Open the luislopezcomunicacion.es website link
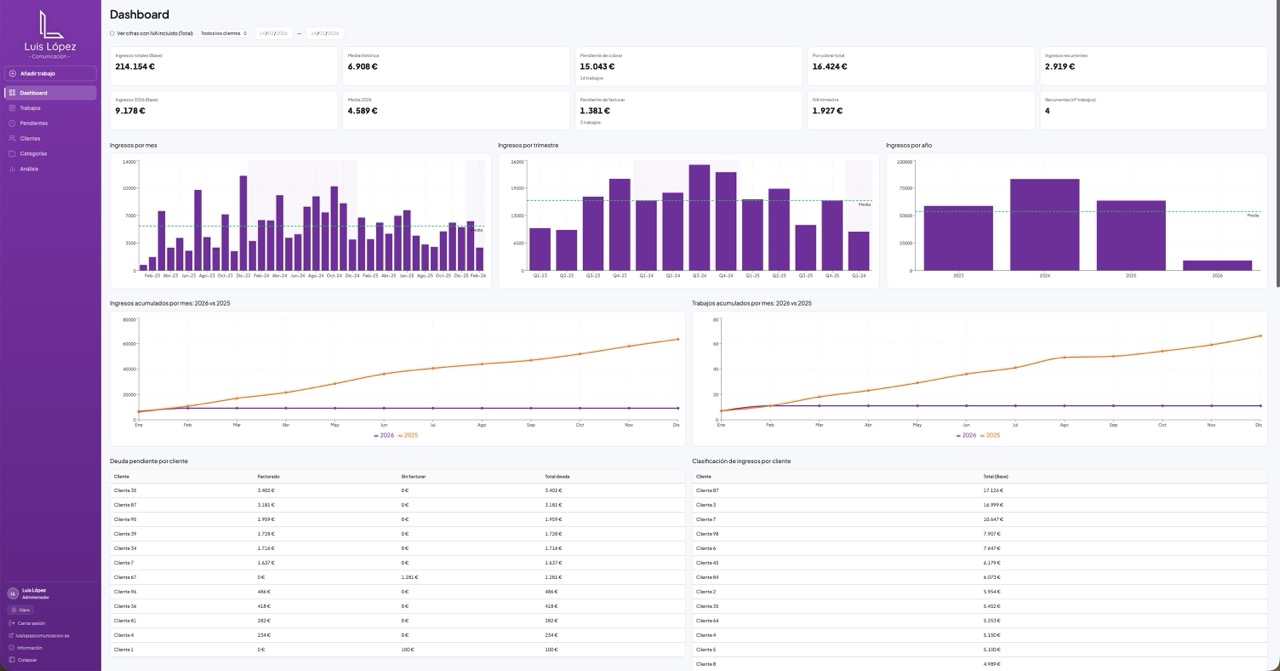Viewport: 1280px width, 671px height. pyautogui.click(x=43, y=635)
